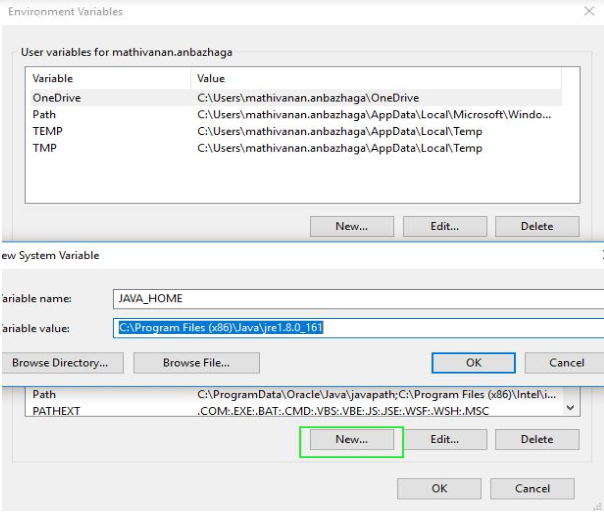Click New... under the user variables list
The height and width of the screenshot is (512, 604).
pos(351,227)
